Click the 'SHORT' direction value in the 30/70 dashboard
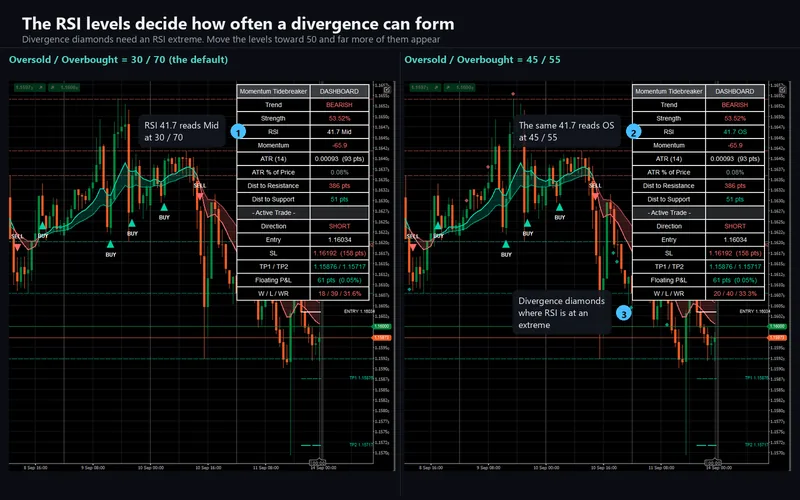 pyautogui.click(x=339, y=226)
